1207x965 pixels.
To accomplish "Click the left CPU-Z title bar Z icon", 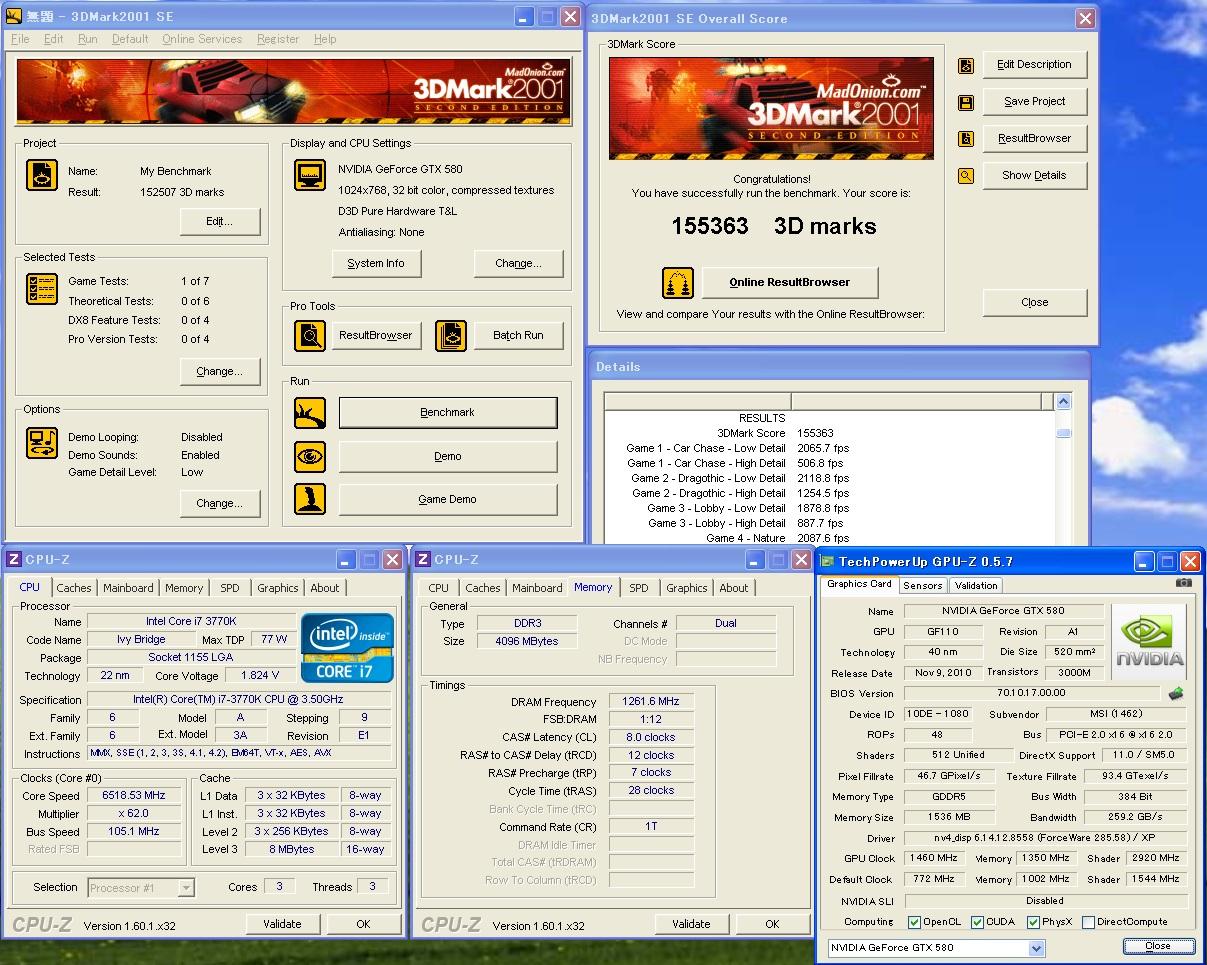I will (x=14, y=559).
